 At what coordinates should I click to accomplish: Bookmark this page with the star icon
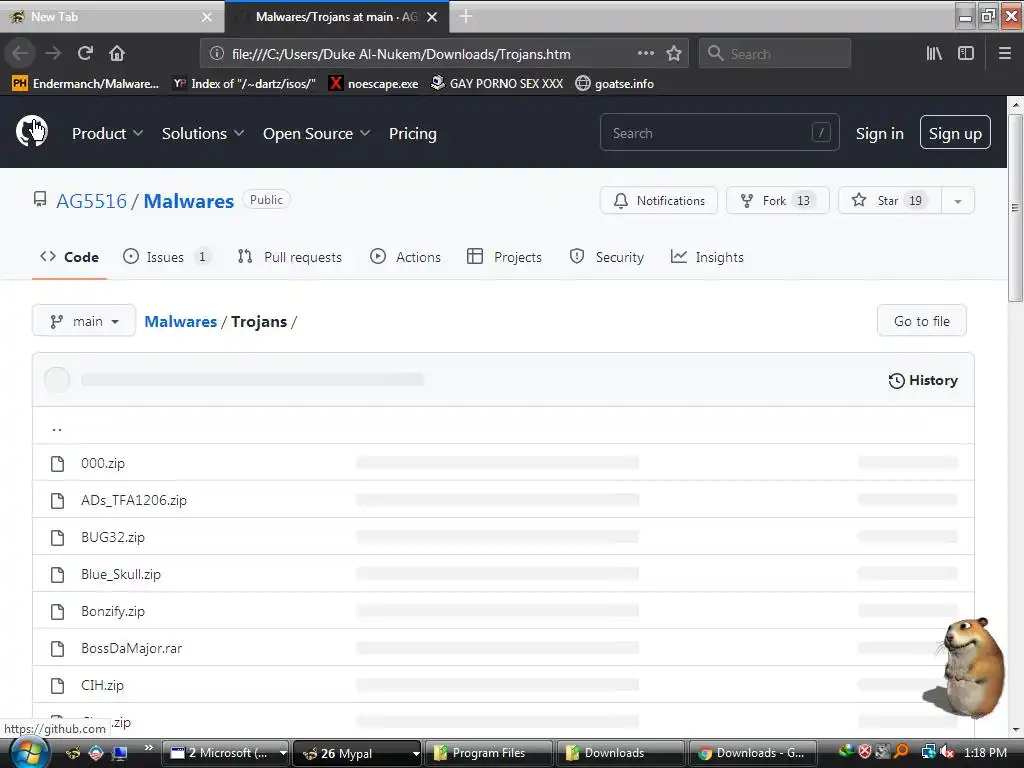[x=674, y=54]
